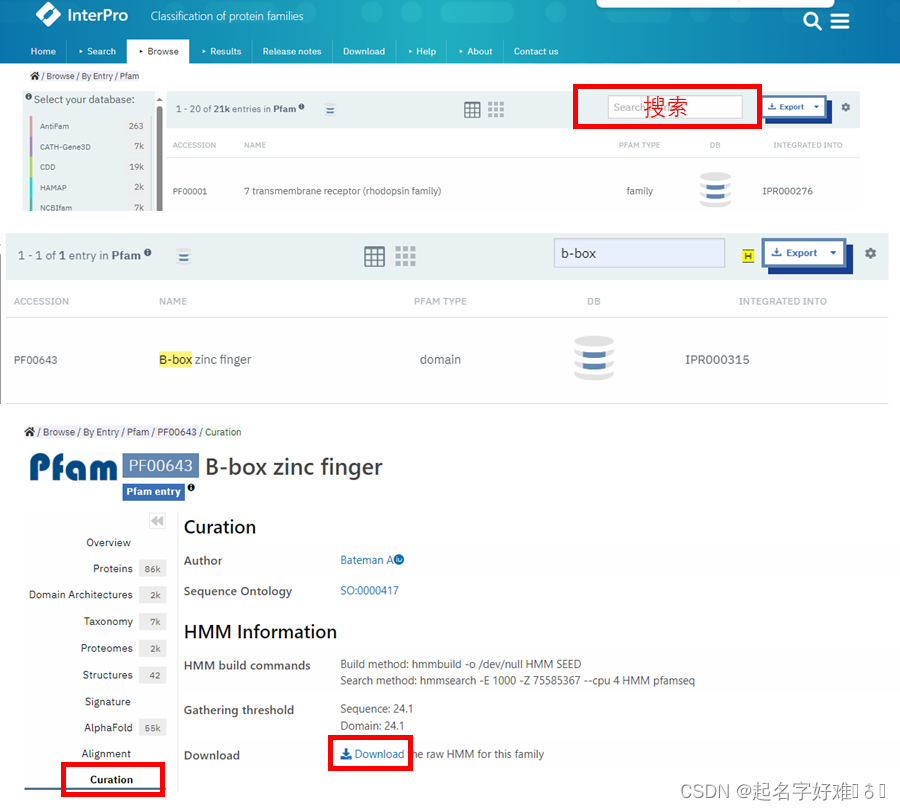Open SO:0000417 sequence ontology link
Screen dimensions: 900x810
pos(369,590)
